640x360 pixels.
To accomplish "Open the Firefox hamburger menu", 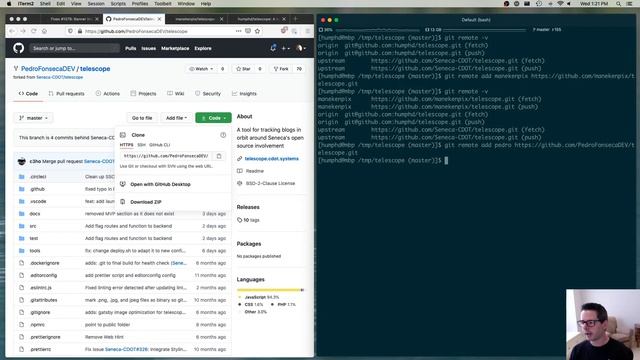I will click(x=308, y=31).
